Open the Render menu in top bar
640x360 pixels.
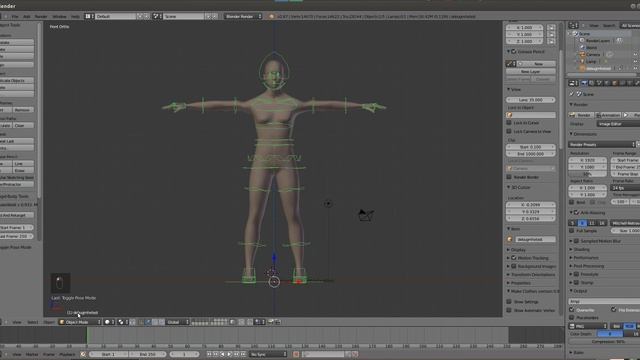(x=41, y=17)
